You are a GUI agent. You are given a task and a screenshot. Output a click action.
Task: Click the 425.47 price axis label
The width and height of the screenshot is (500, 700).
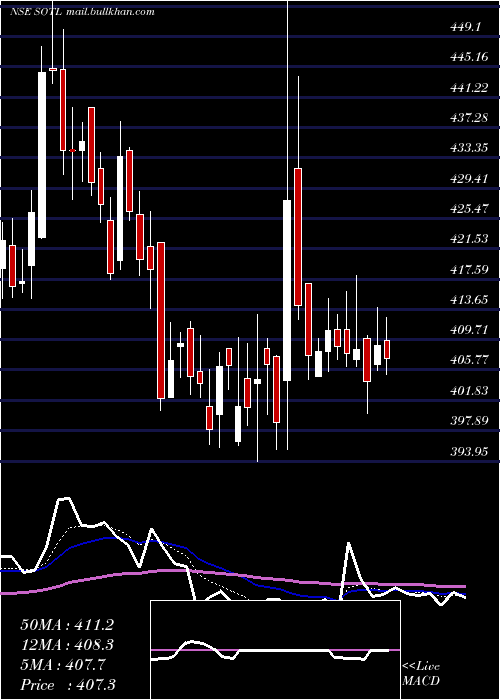[469, 208]
